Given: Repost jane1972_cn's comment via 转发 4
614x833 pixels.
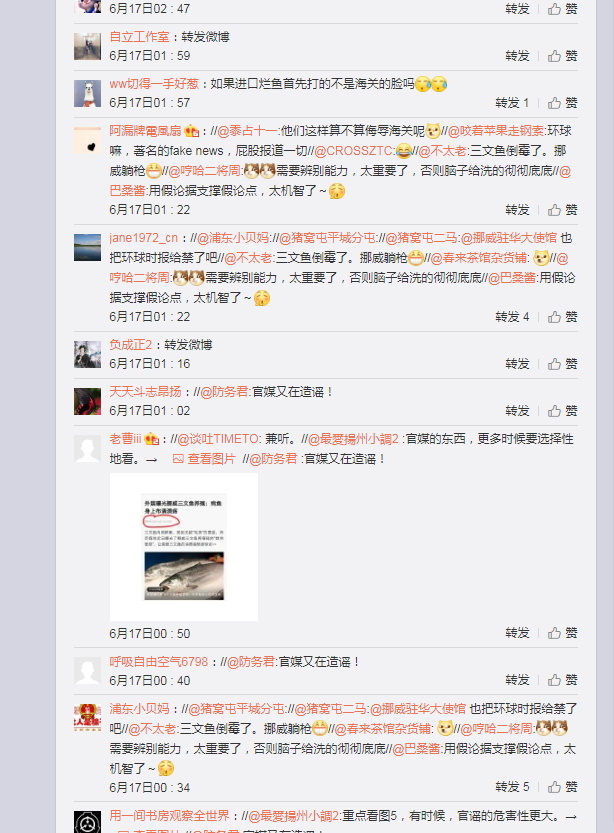Looking at the screenshot, I should coord(512,317).
